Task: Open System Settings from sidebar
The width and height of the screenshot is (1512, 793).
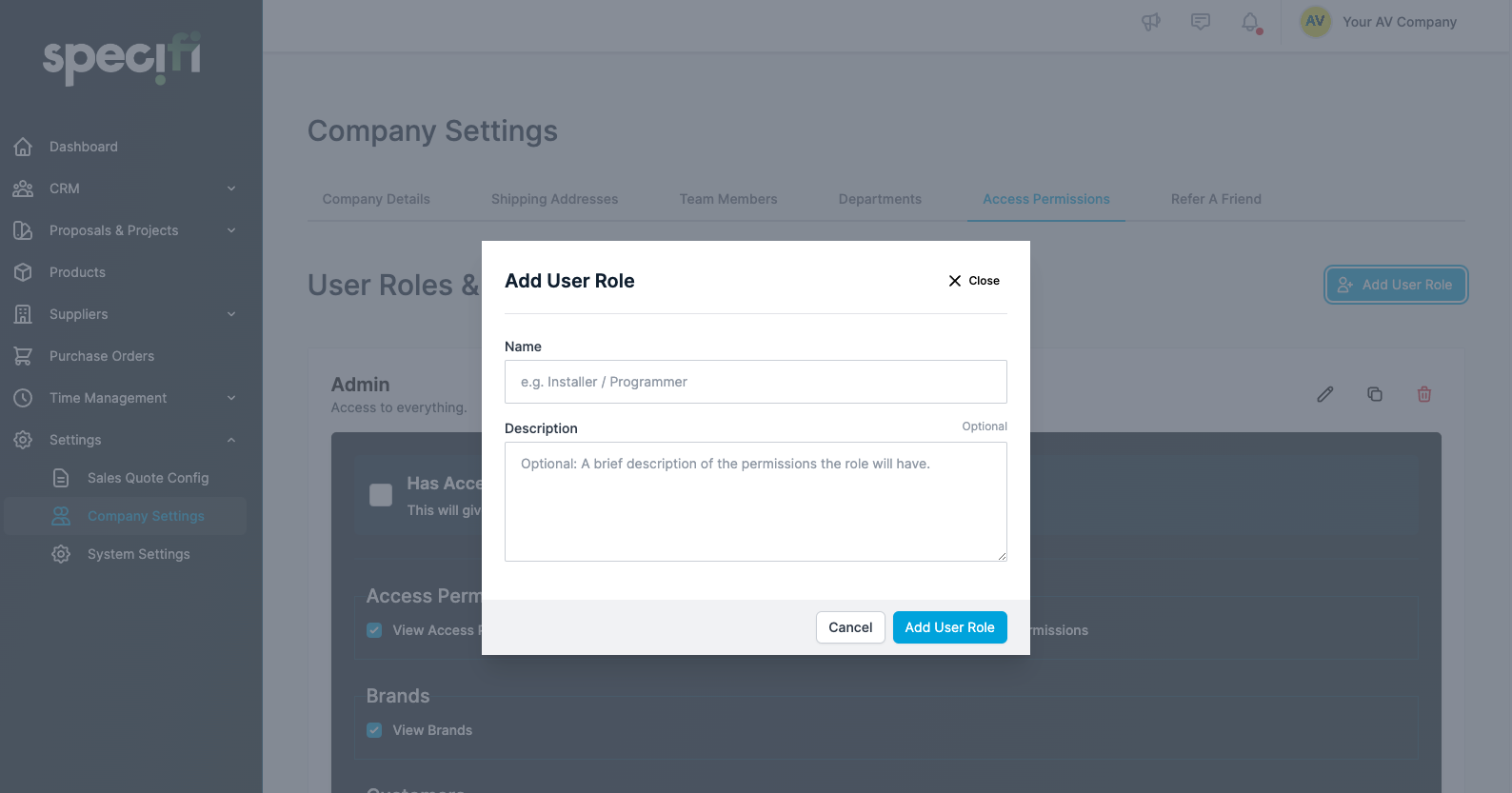Action: [x=139, y=554]
